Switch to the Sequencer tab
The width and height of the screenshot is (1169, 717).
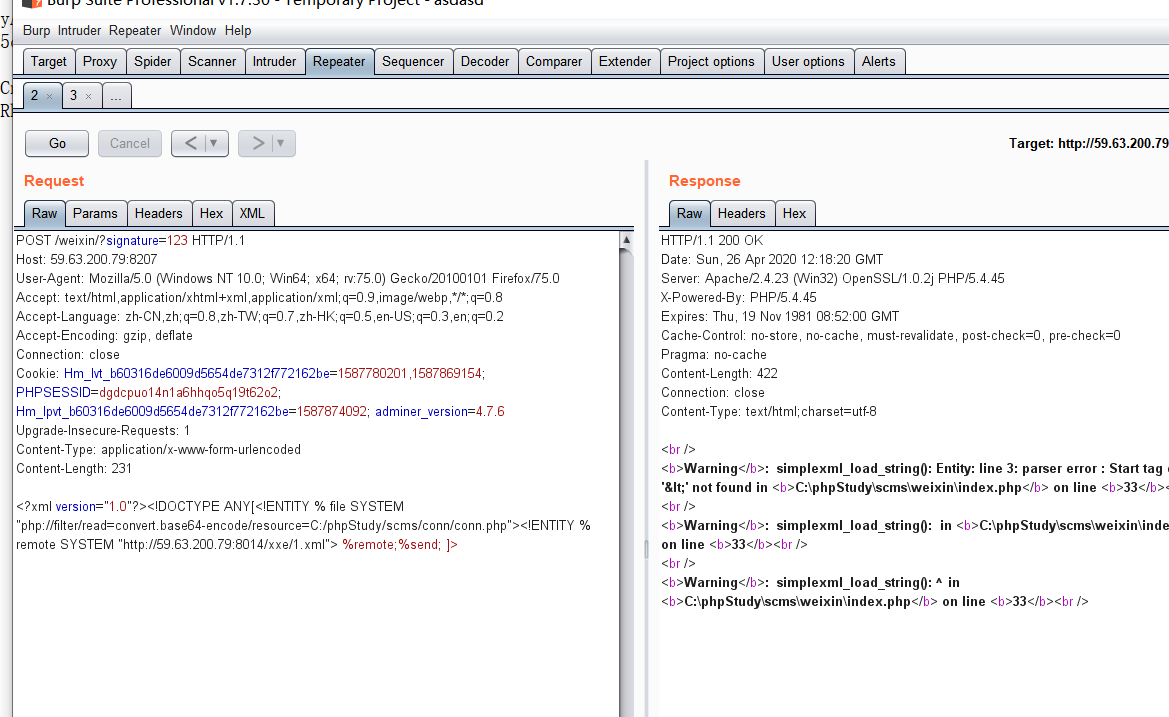coord(413,62)
